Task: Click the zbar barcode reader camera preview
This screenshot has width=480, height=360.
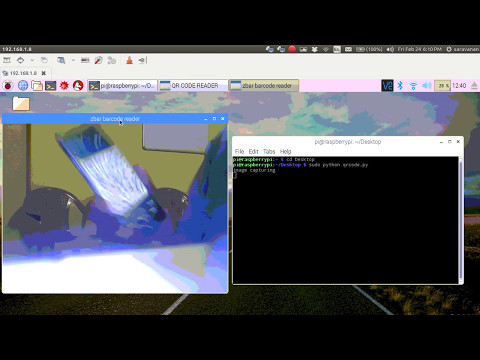Action: point(115,208)
